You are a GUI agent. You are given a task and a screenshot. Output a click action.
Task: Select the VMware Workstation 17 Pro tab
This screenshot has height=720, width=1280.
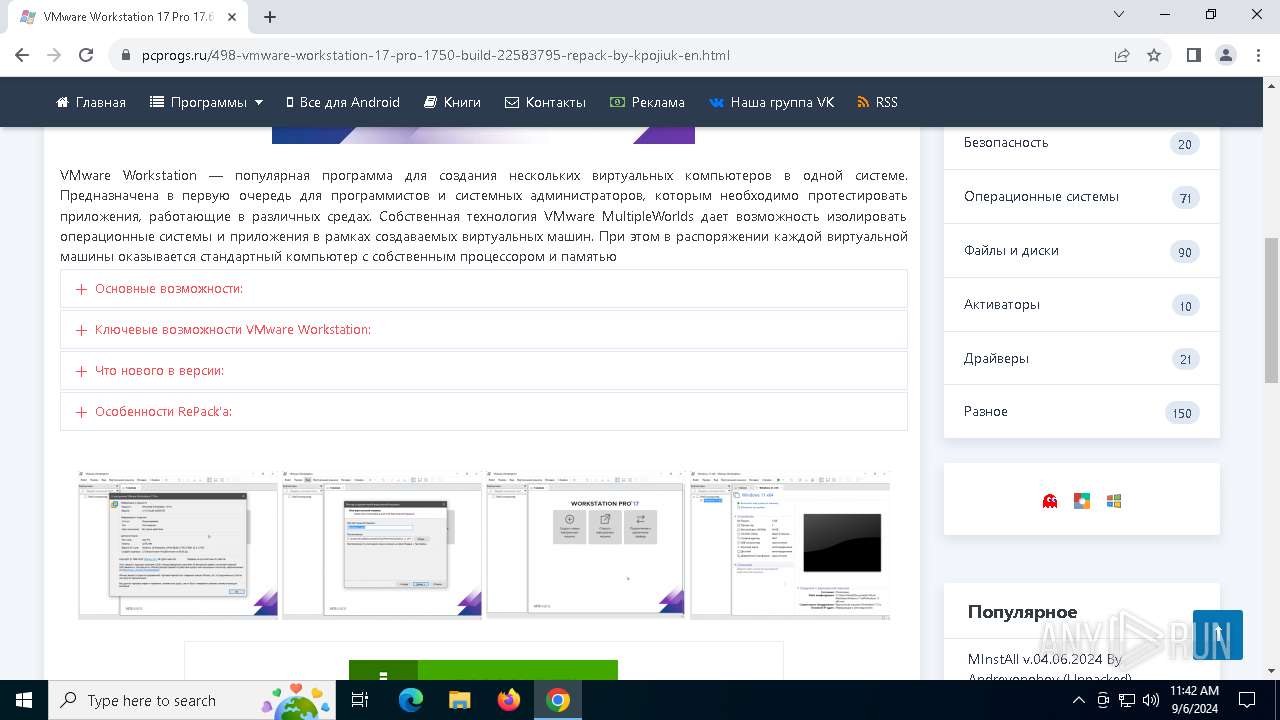(x=126, y=16)
